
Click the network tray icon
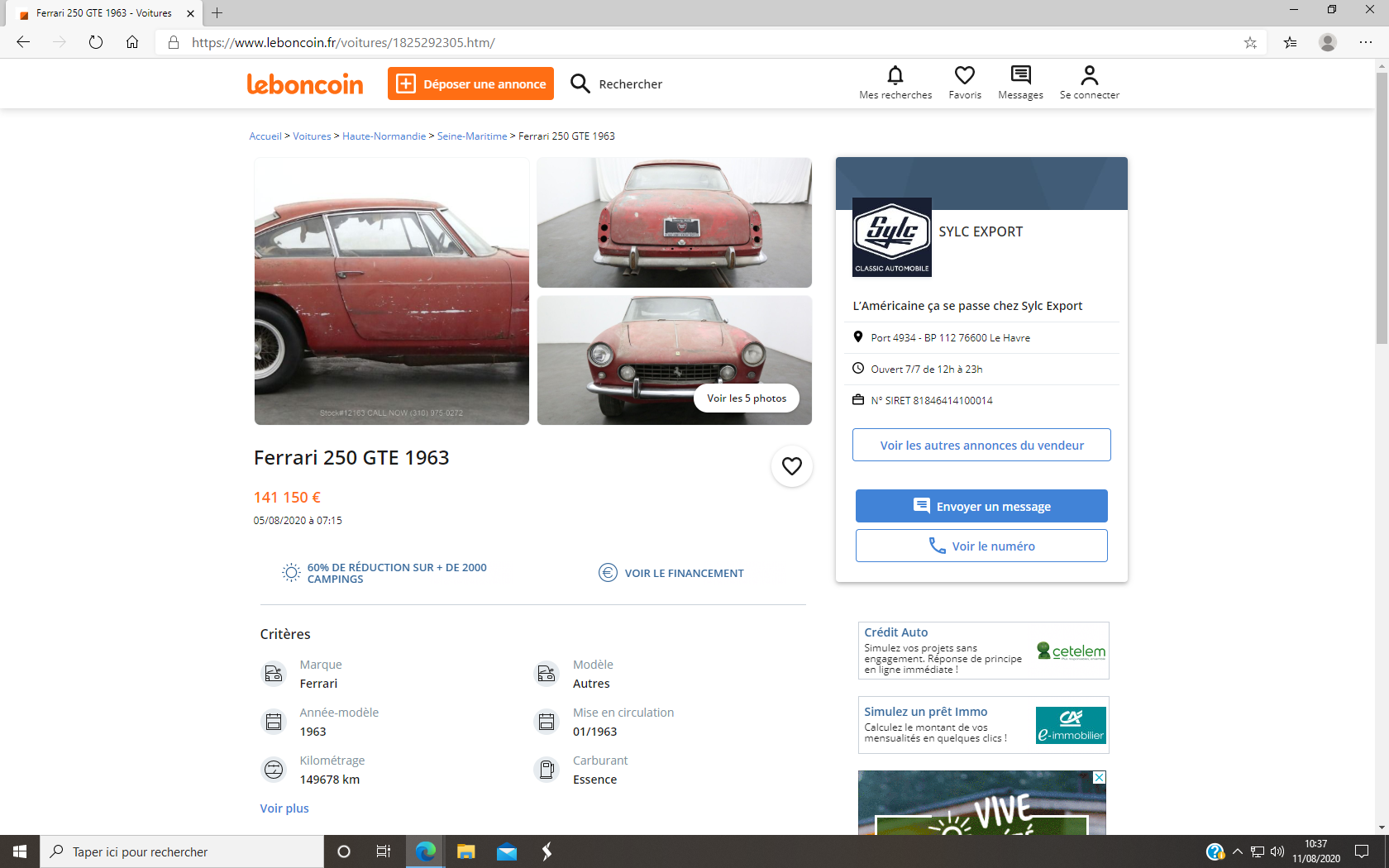(x=1258, y=851)
